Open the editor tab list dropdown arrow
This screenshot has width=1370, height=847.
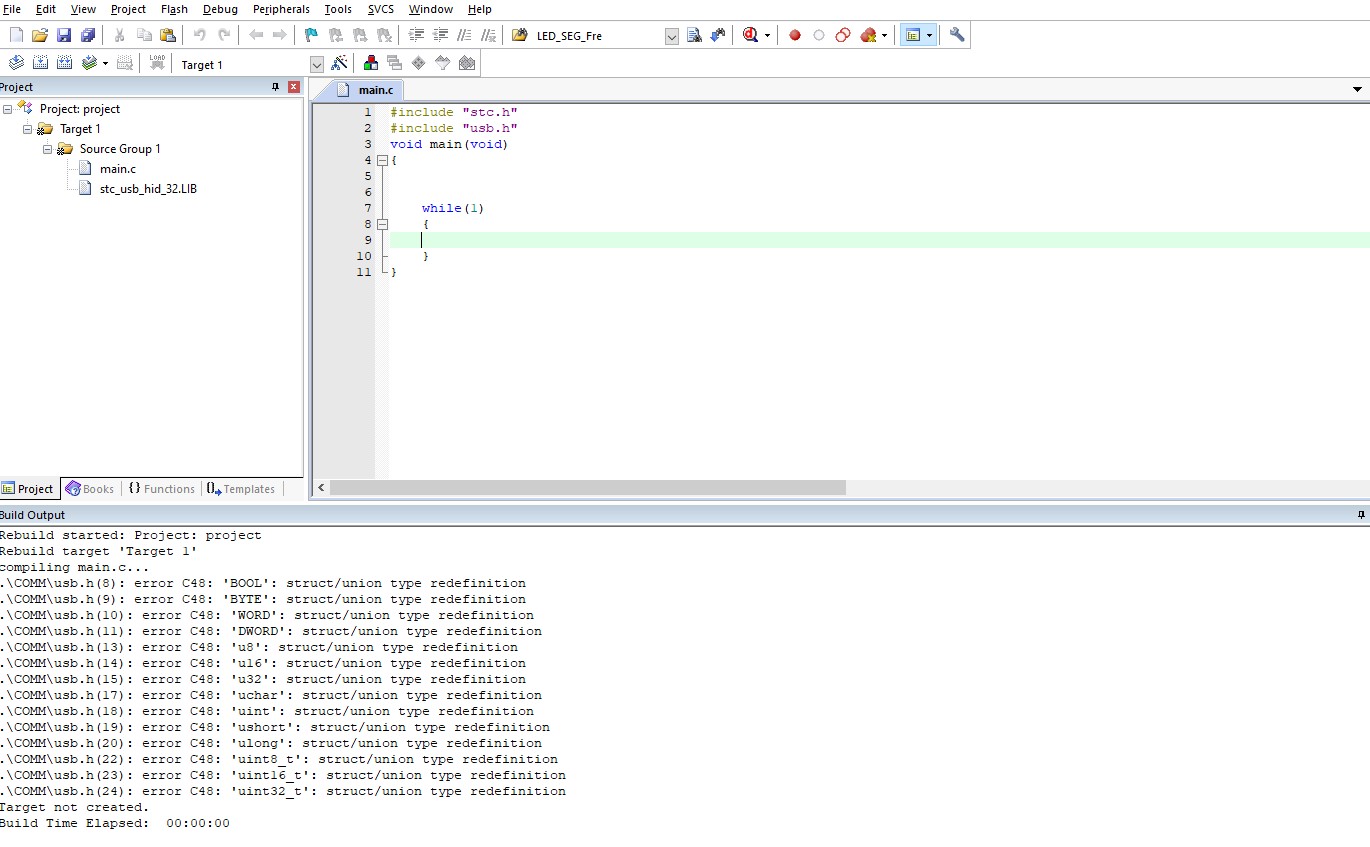tap(1358, 90)
